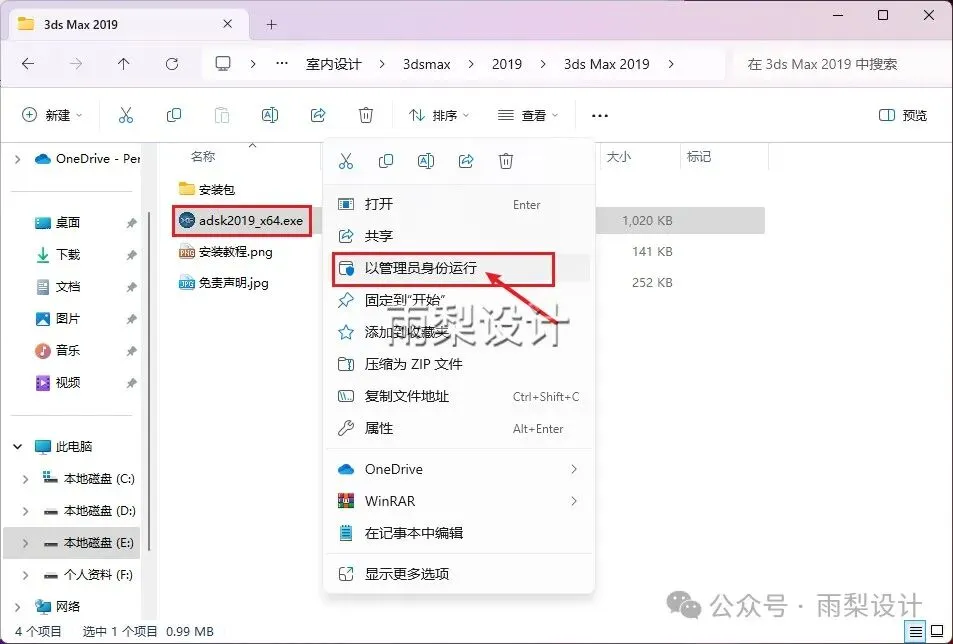Open the toolbar's three-dot more options
953x644 pixels.
tap(600, 115)
